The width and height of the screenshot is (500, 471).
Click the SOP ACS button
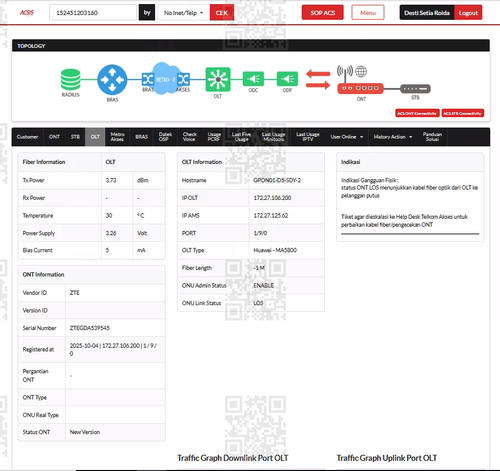click(x=323, y=13)
